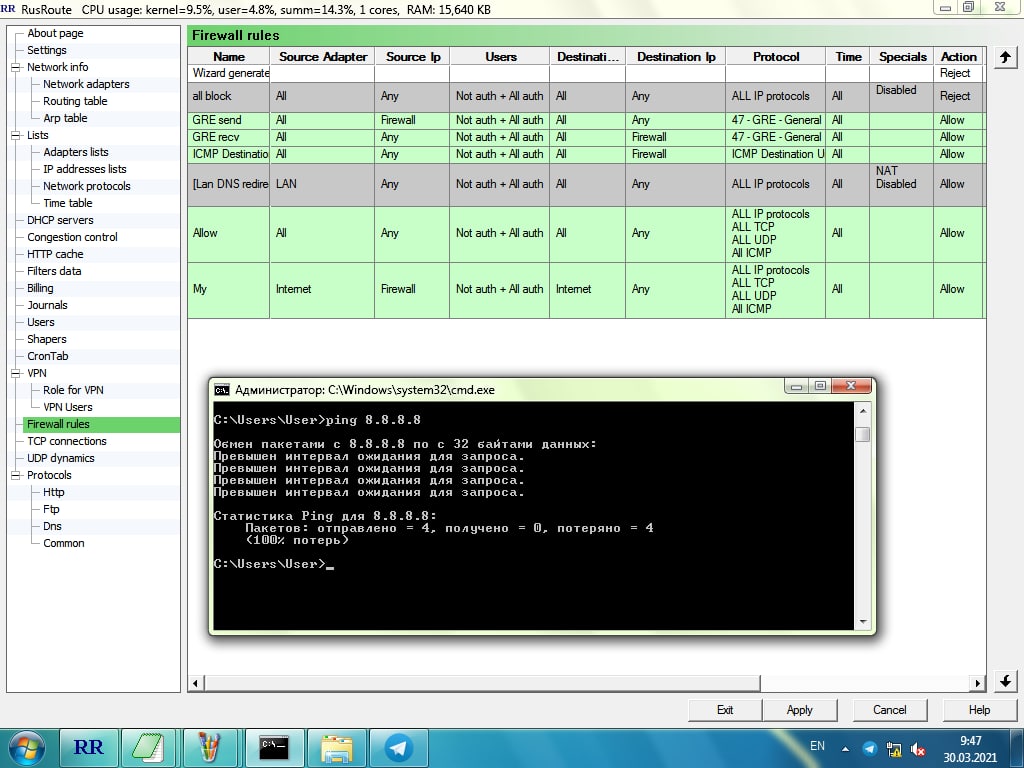Sort by Name column header
Screen dimensions: 1024x768
click(229, 57)
